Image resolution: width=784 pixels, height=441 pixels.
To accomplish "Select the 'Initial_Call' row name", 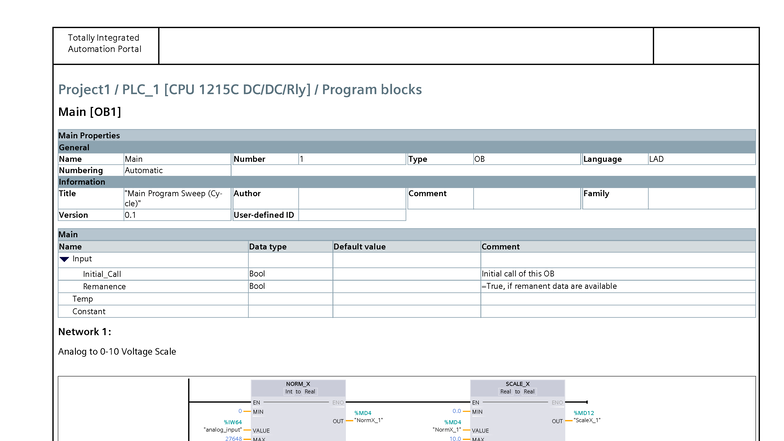I will point(102,274).
